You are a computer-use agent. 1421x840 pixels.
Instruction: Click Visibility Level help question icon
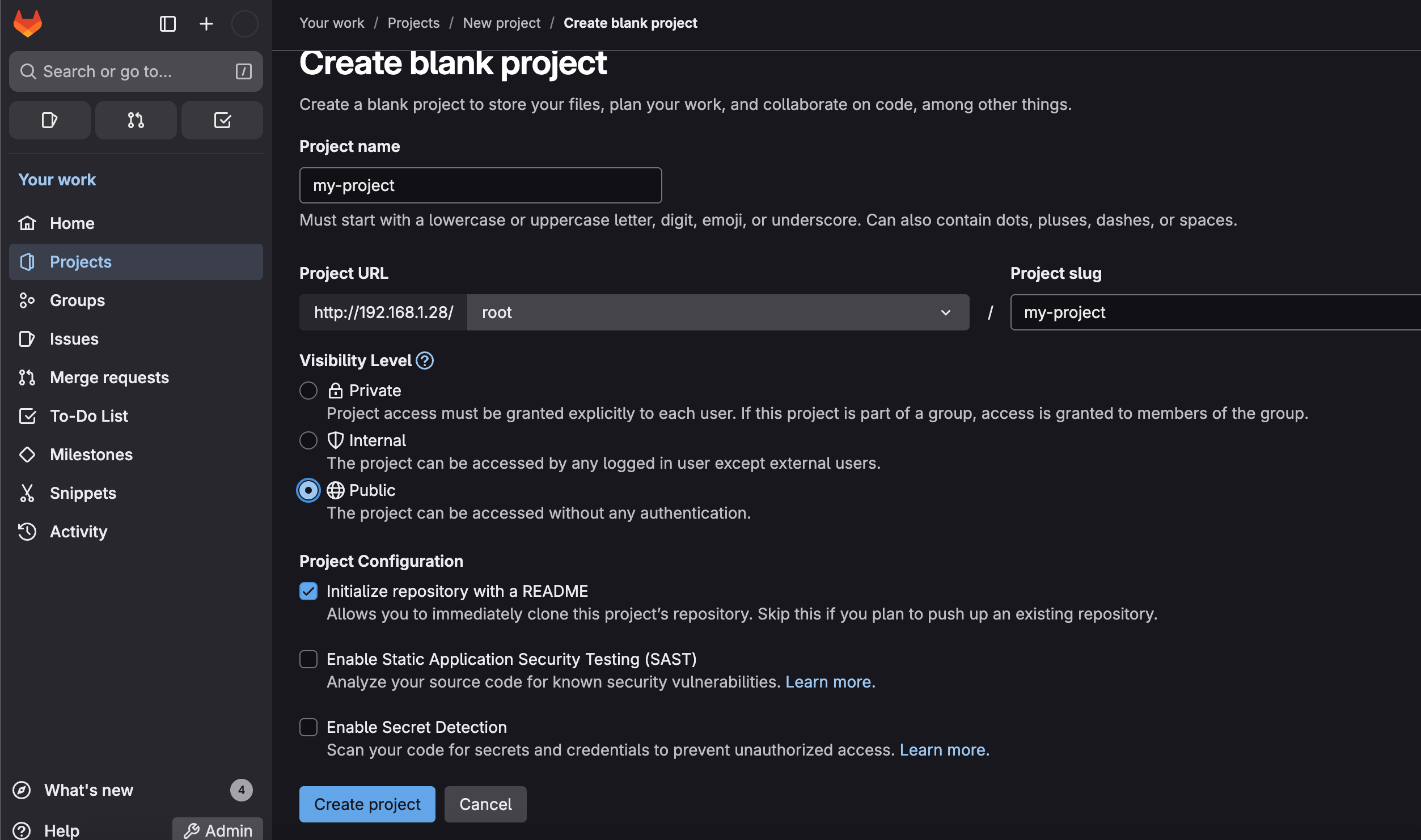pyautogui.click(x=425, y=360)
